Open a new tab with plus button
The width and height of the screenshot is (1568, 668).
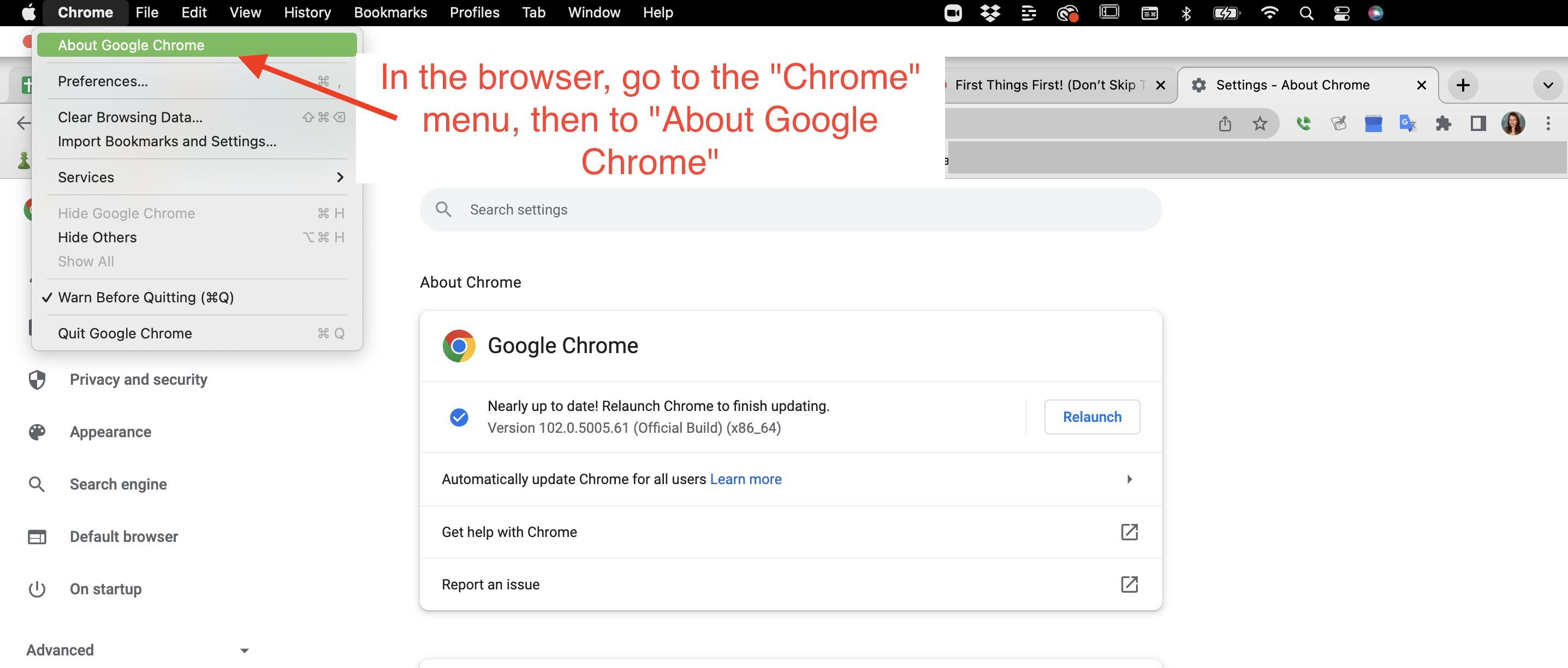pos(1463,85)
